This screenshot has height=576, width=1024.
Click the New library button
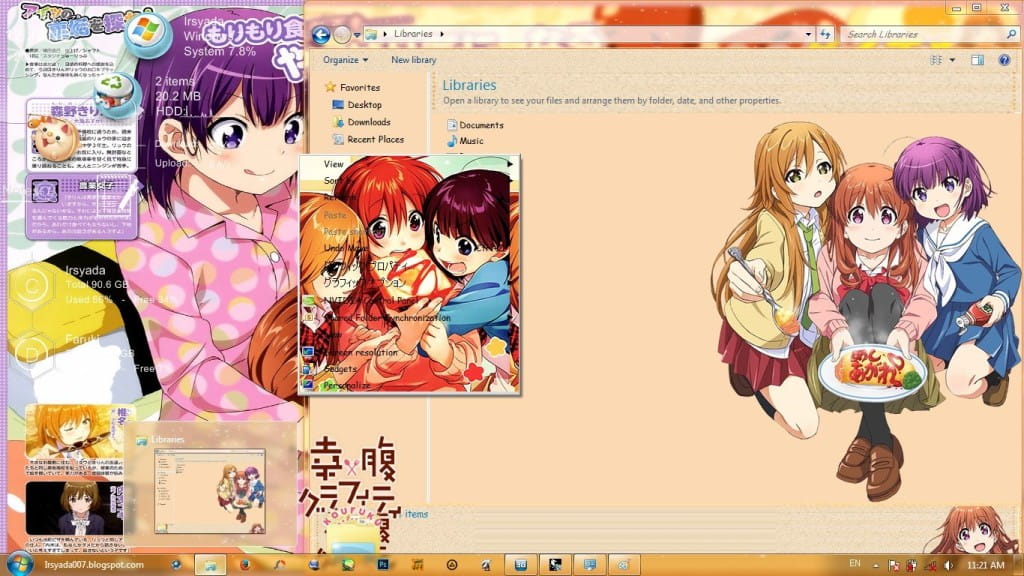413,60
